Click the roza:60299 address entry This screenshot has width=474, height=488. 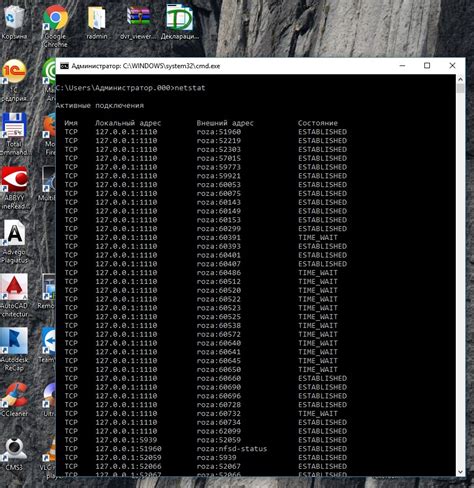(219, 229)
